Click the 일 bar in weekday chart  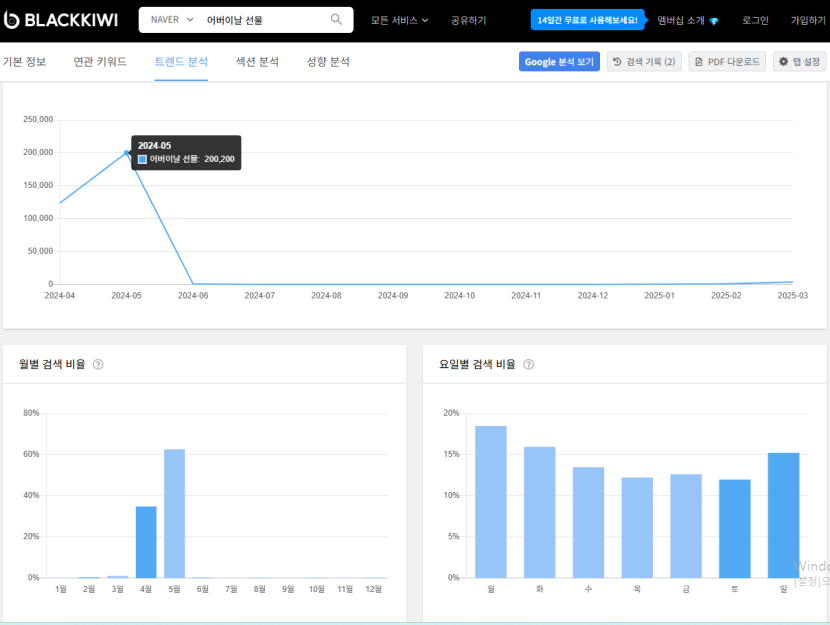coord(783,515)
